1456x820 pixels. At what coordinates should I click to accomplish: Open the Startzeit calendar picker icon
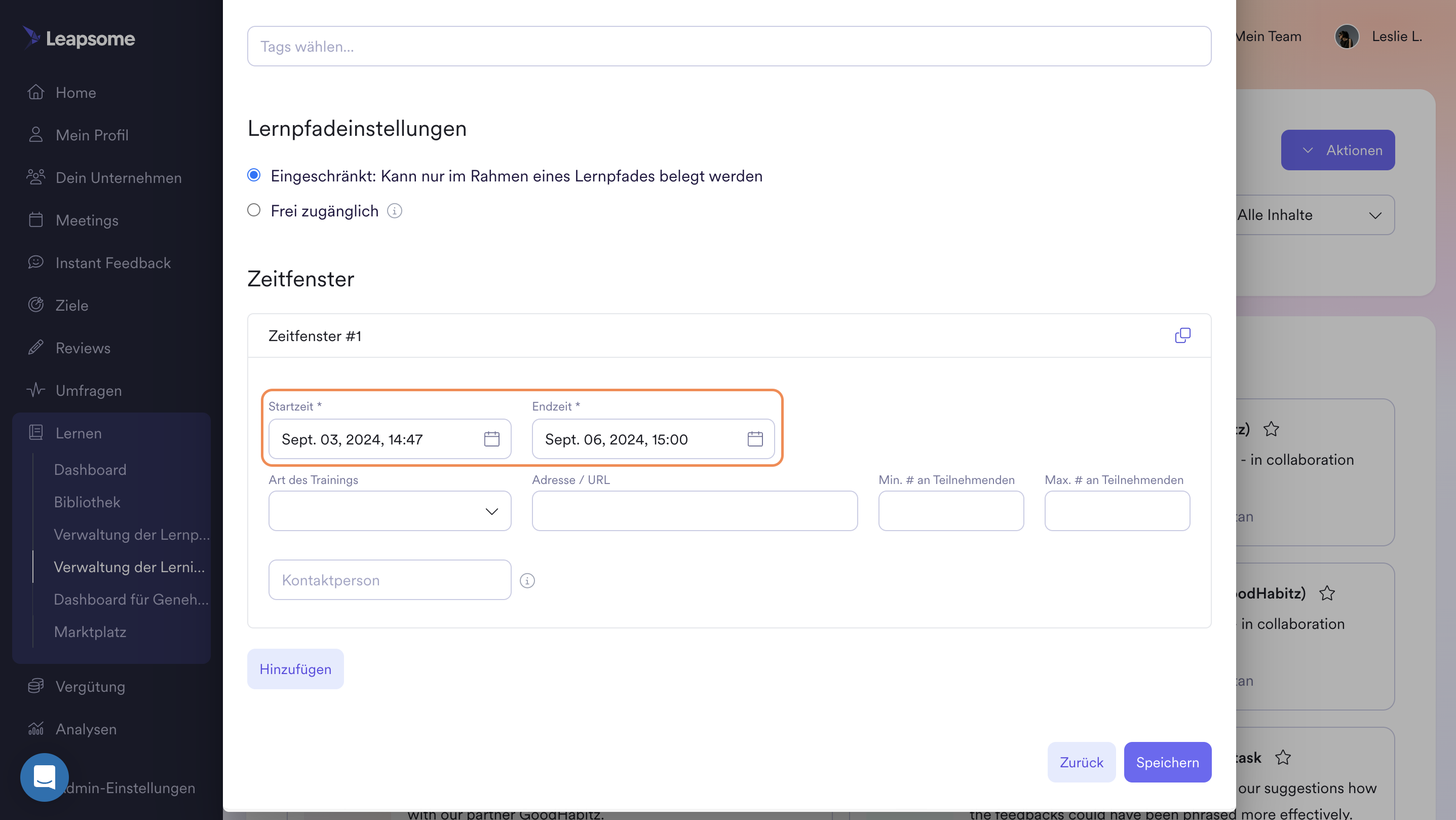[491, 439]
